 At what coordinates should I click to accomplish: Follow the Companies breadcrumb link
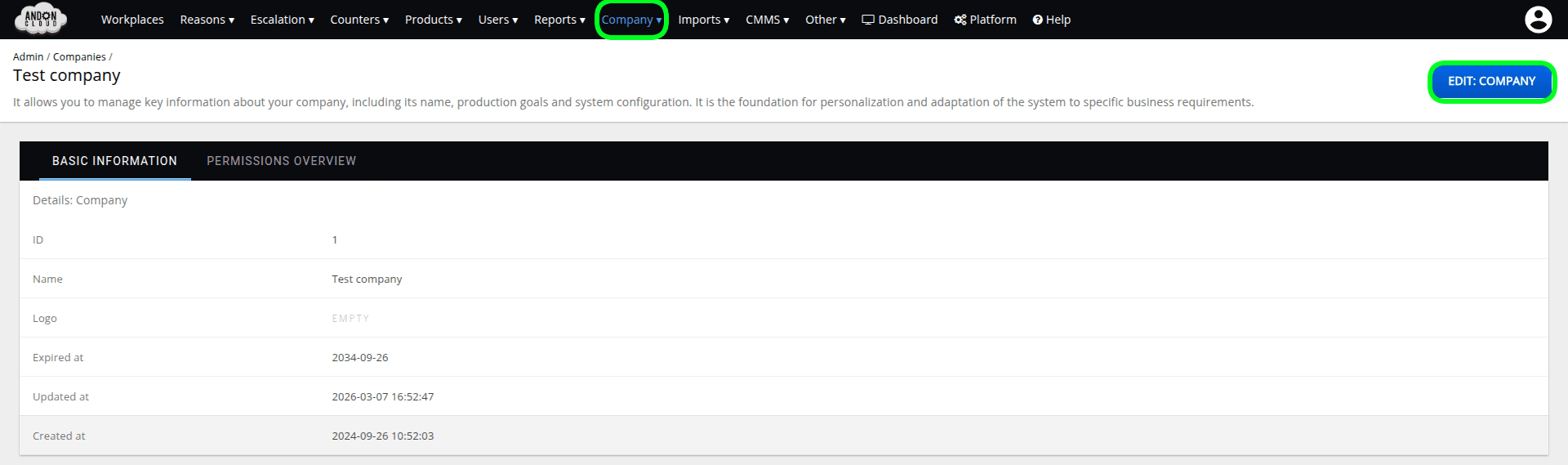[79, 57]
